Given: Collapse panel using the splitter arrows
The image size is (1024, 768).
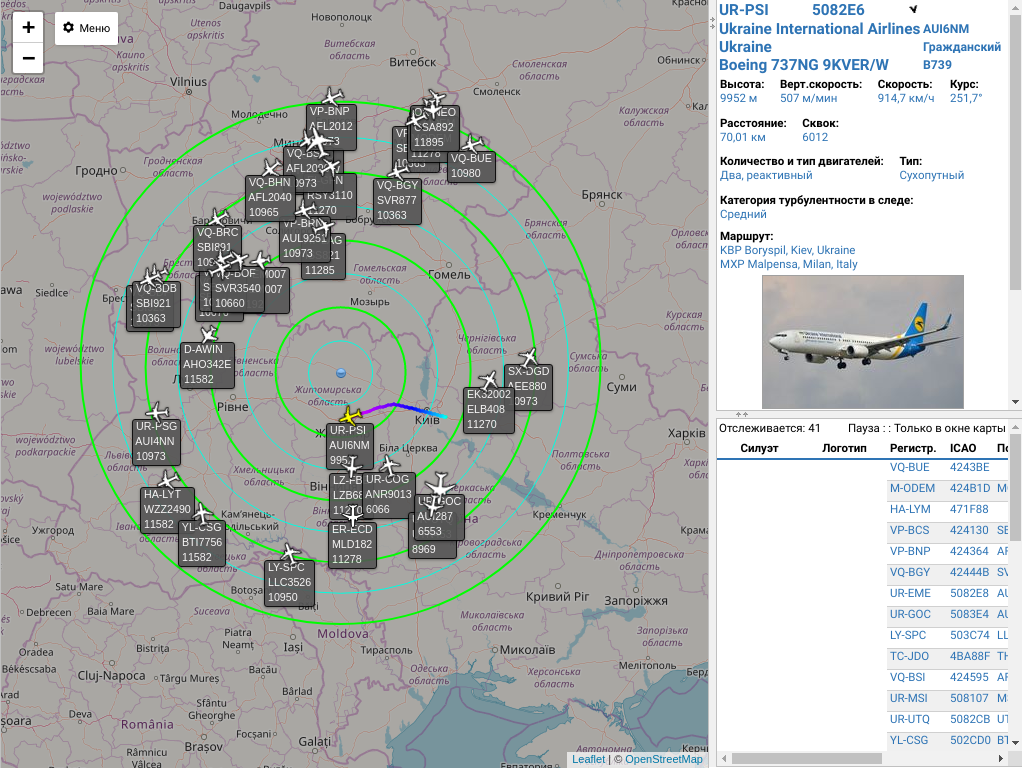Looking at the screenshot, I should point(742,413).
